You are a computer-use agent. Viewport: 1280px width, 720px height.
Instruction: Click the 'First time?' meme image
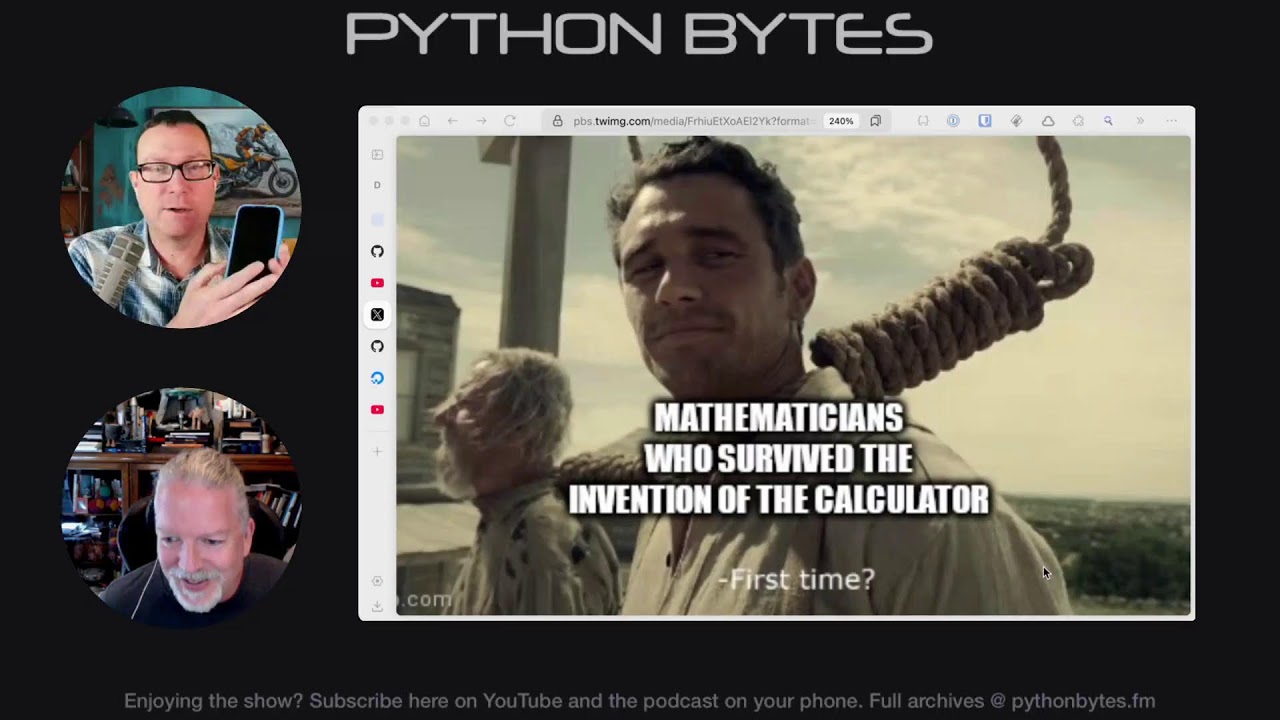pos(793,375)
